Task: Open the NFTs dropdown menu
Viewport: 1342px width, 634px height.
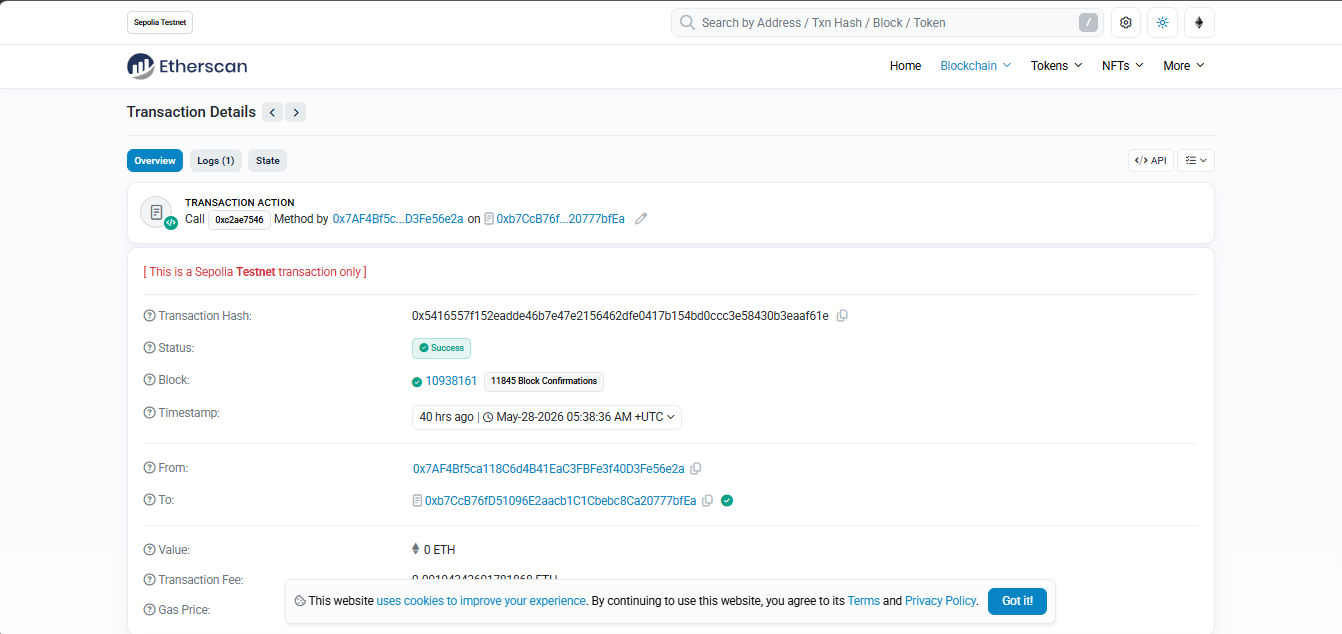Action: point(1123,66)
